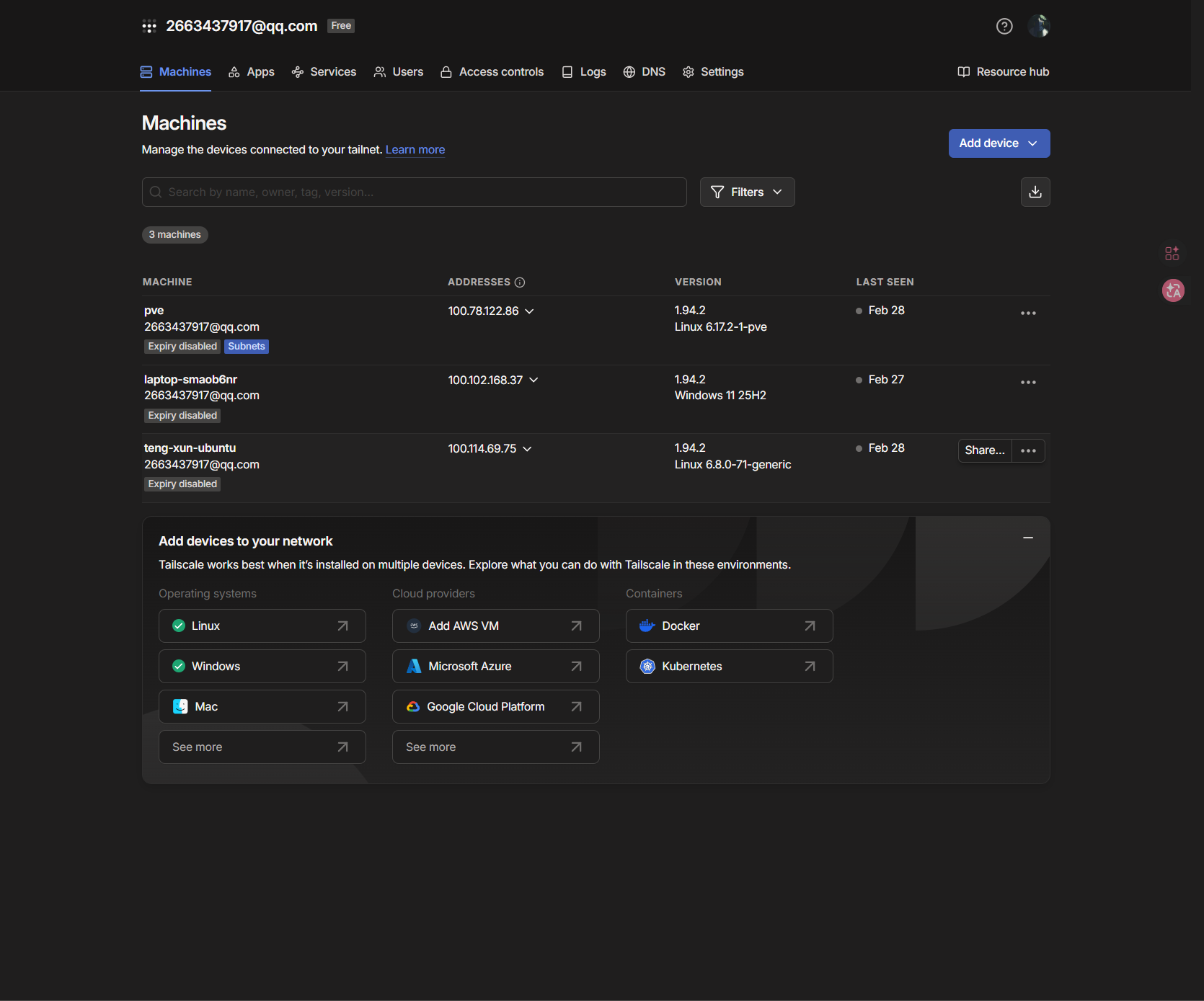The height and width of the screenshot is (1001, 1204).
Task: Focus the machine search field
Action: [x=415, y=192]
